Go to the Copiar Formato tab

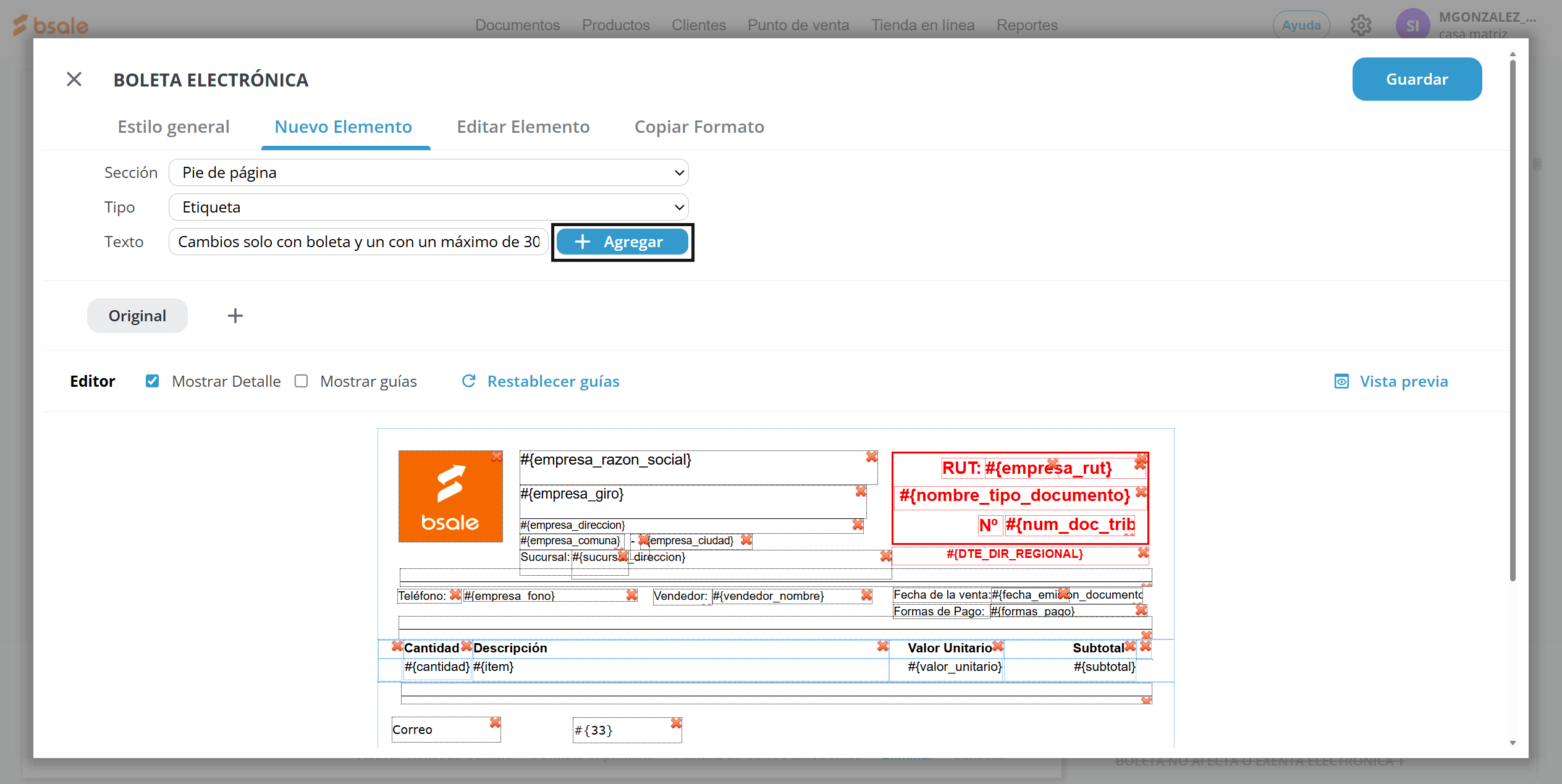699,127
